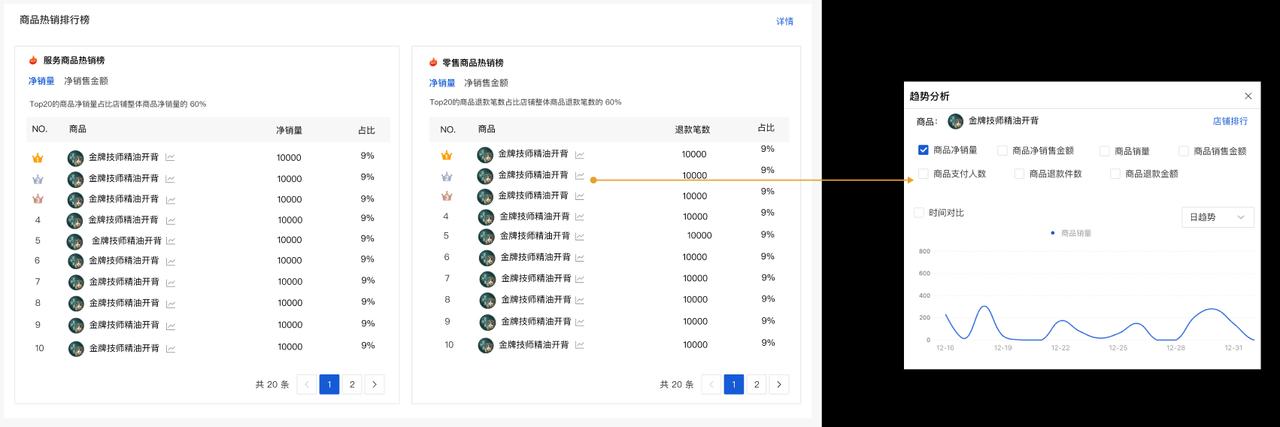Click rank 10 product thumbnail in 零售商品热销榜

486,345
